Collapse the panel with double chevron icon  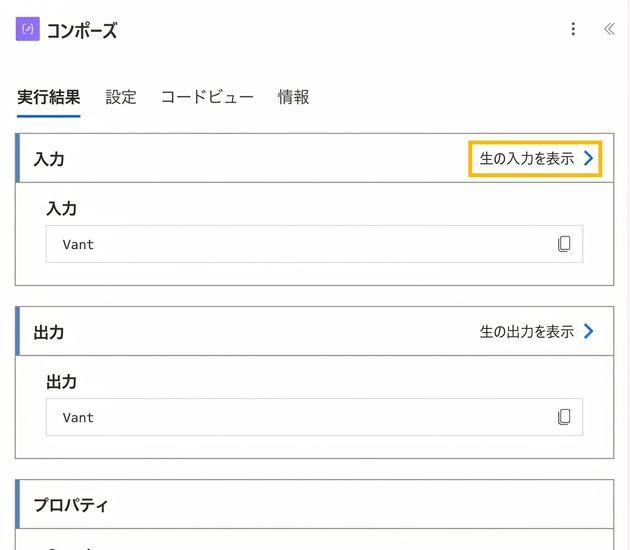tap(609, 29)
